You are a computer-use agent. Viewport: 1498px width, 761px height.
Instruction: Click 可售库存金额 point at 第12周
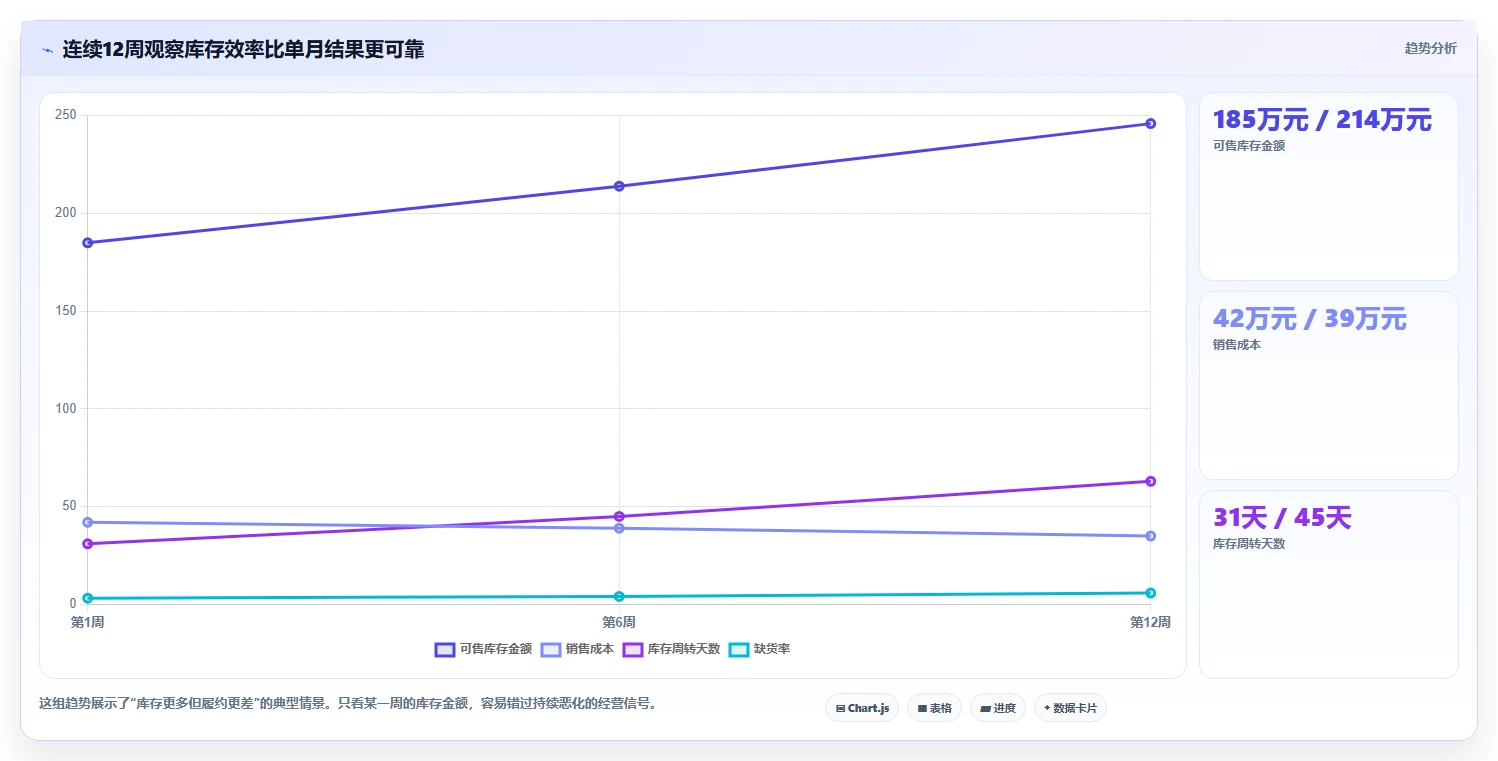[1150, 124]
